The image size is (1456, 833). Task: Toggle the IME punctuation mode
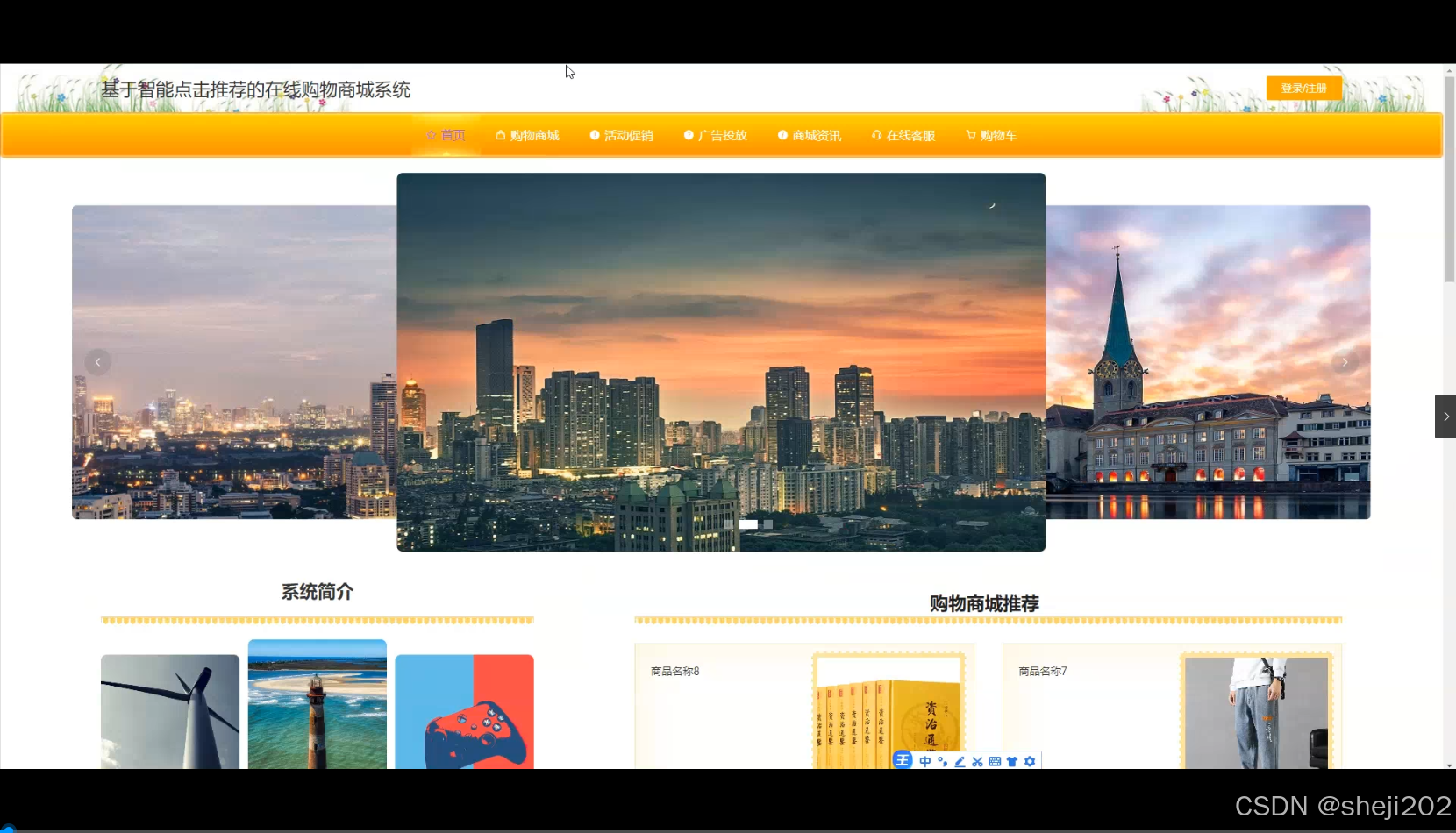(943, 761)
